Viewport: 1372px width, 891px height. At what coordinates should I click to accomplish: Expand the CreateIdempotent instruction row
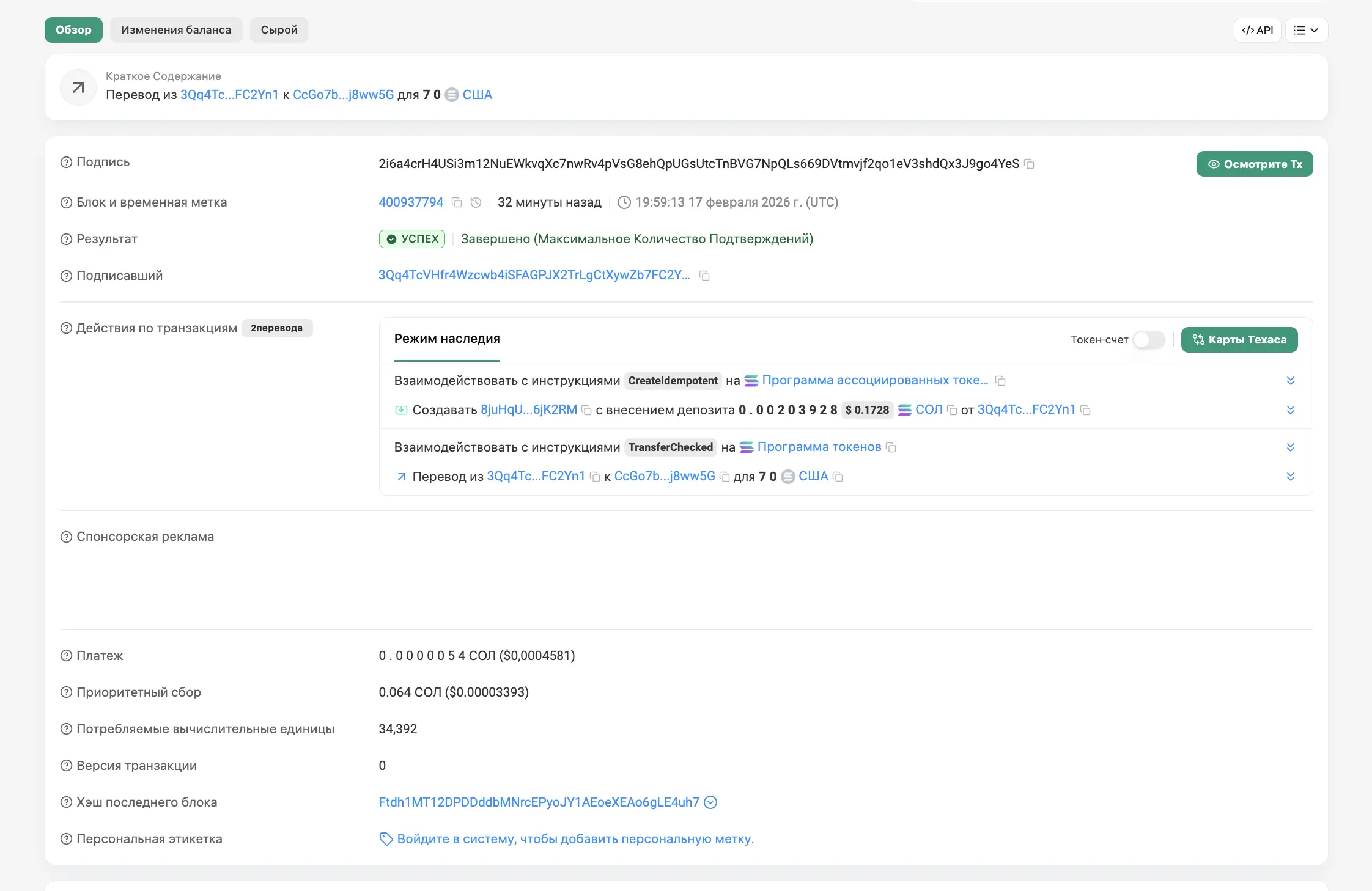(x=1290, y=381)
